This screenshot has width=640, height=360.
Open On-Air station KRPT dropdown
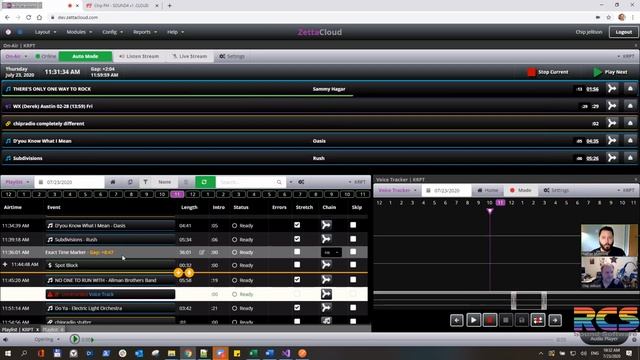pyautogui.click(x=626, y=56)
